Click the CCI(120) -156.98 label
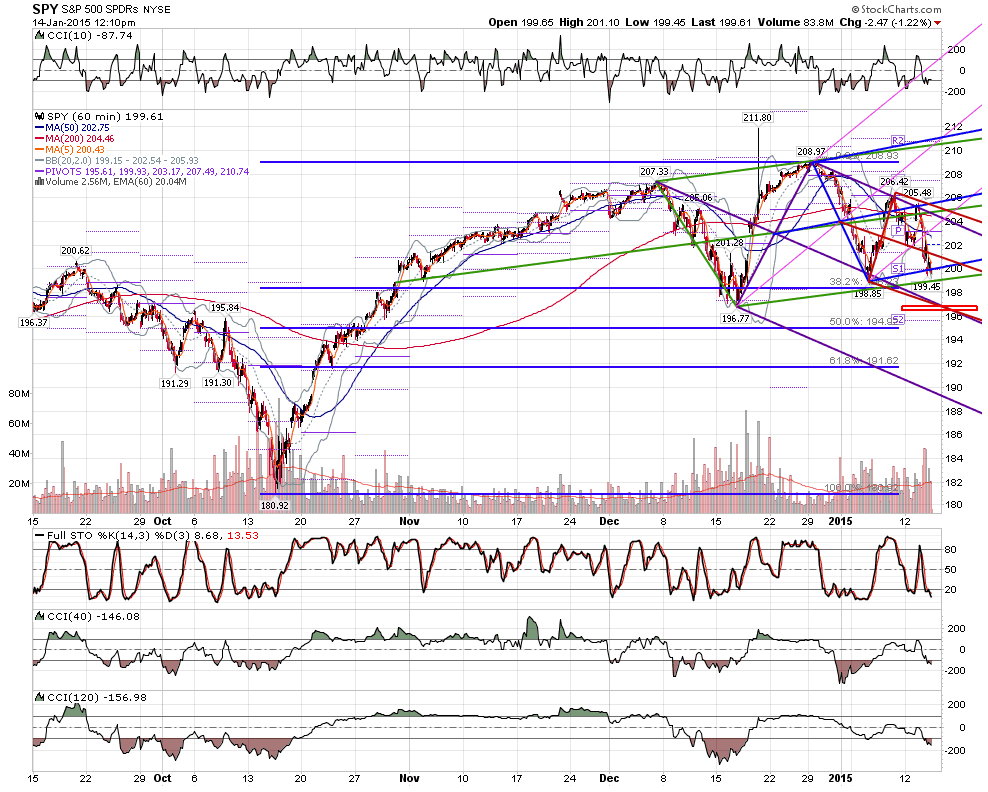This screenshot has width=988, height=792. (x=95, y=697)
